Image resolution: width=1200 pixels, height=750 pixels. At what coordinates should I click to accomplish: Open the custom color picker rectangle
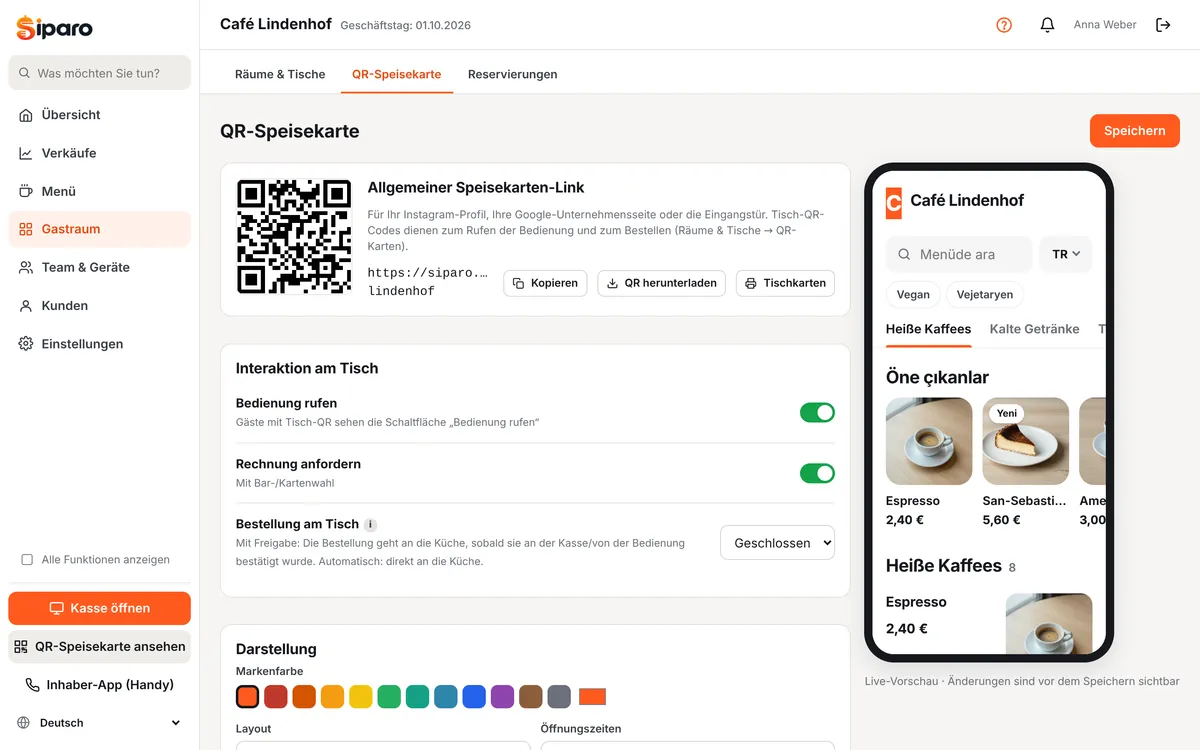pos(593,697)
